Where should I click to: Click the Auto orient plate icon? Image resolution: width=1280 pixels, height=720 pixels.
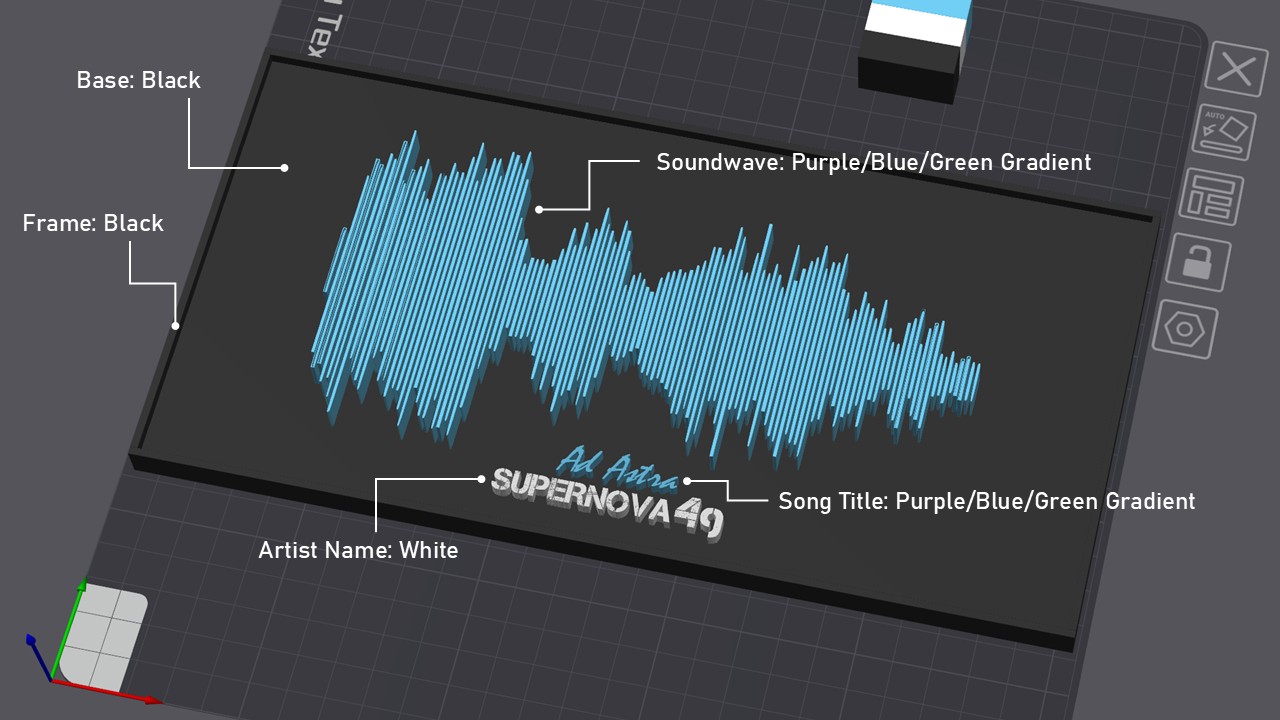coord(1224,133)
